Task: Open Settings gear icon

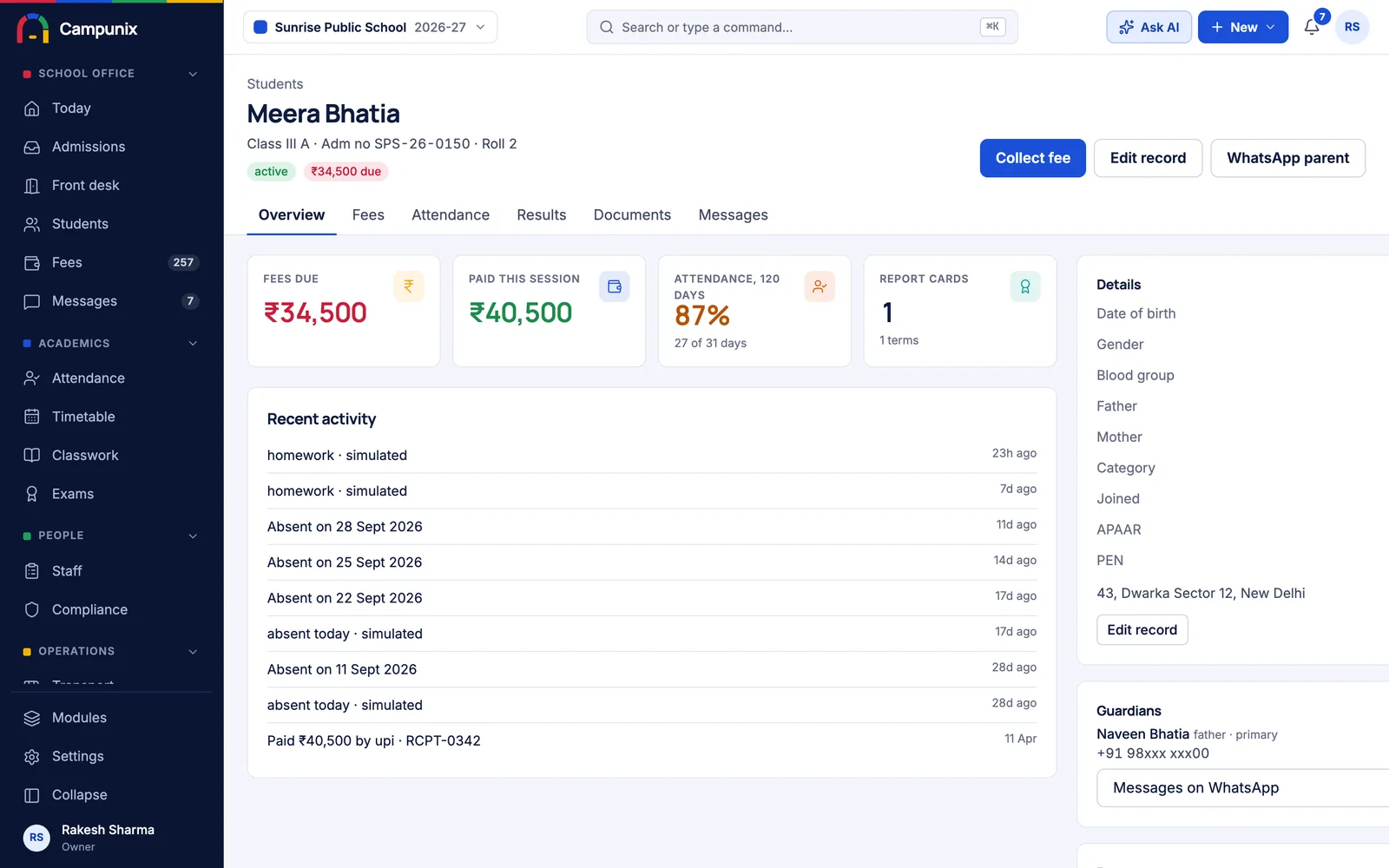Action: [32, 757]
